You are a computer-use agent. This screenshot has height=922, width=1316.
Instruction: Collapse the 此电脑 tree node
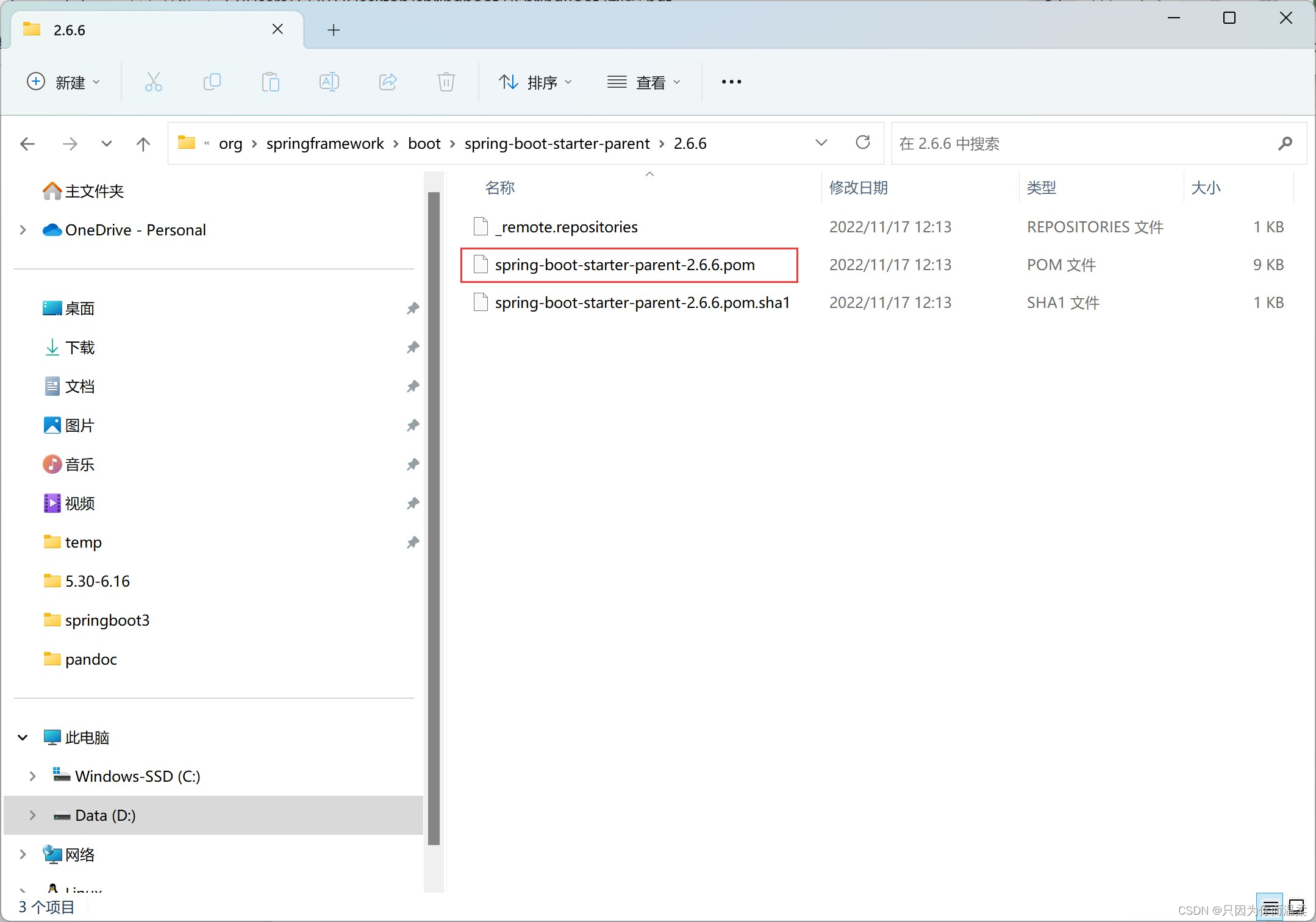point(23,737)
